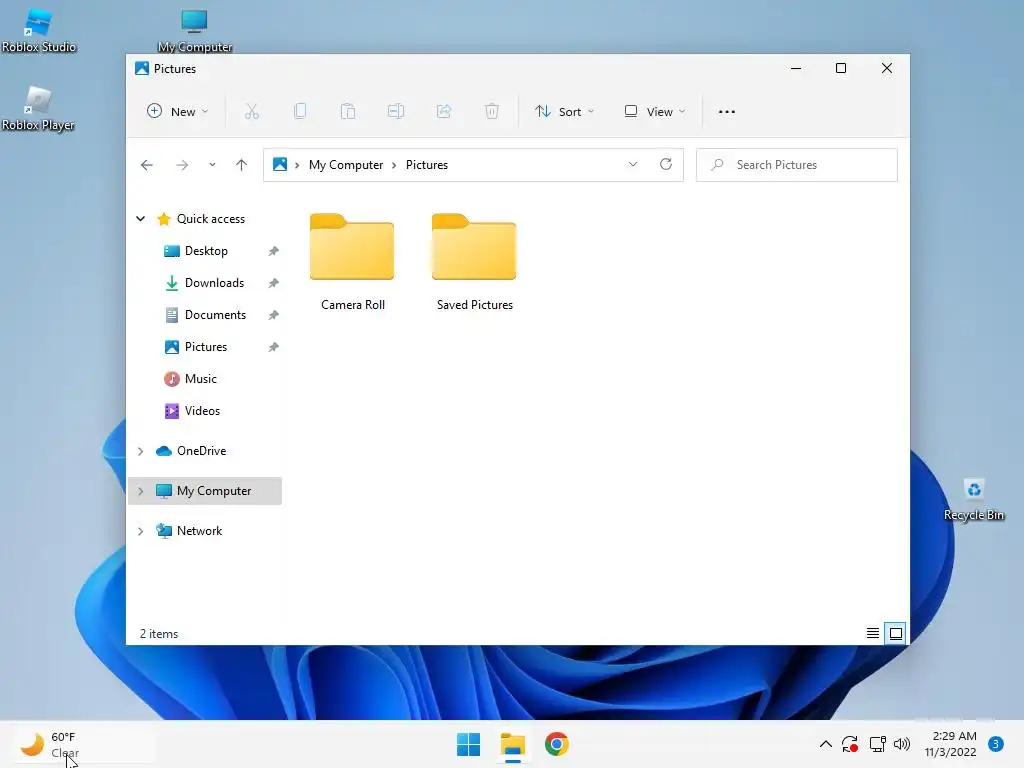Open the View layout dropdown
The width and height of the screenshot is (1024, 768).
click(x=655, y=112)
